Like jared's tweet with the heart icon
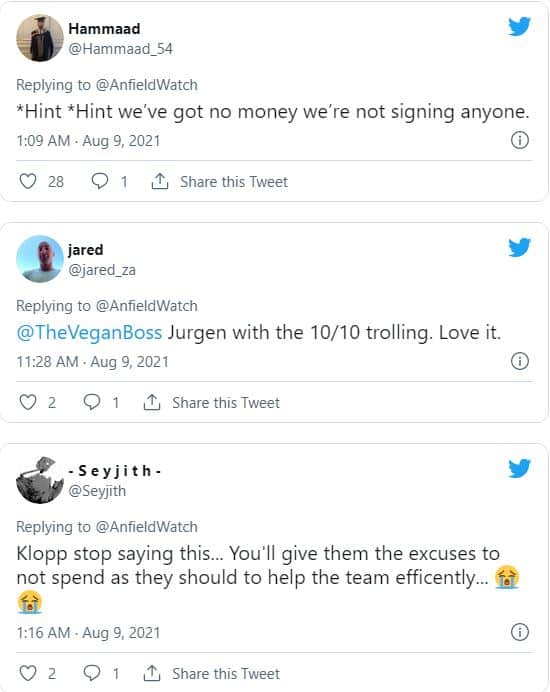The width and height of the screenshot is (550, 692). pos(28,402)
